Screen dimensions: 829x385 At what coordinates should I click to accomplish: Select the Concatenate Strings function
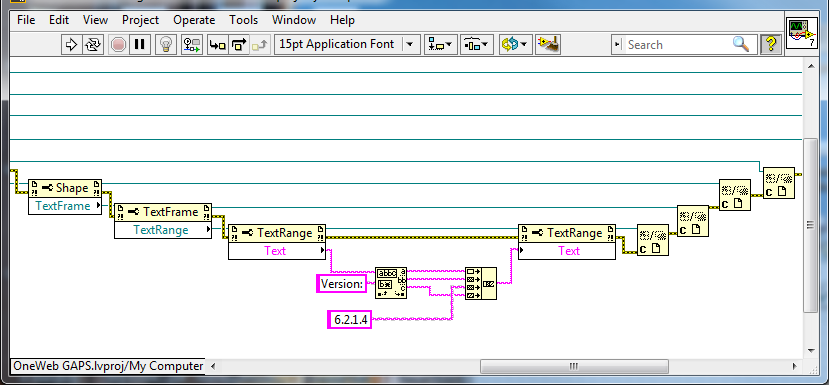(481, 283)
